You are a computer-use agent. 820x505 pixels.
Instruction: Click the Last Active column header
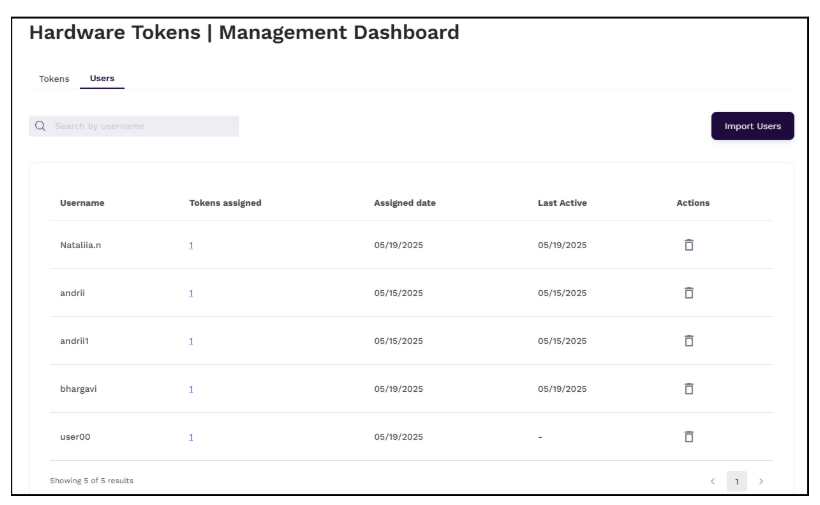tap(562, 203)
